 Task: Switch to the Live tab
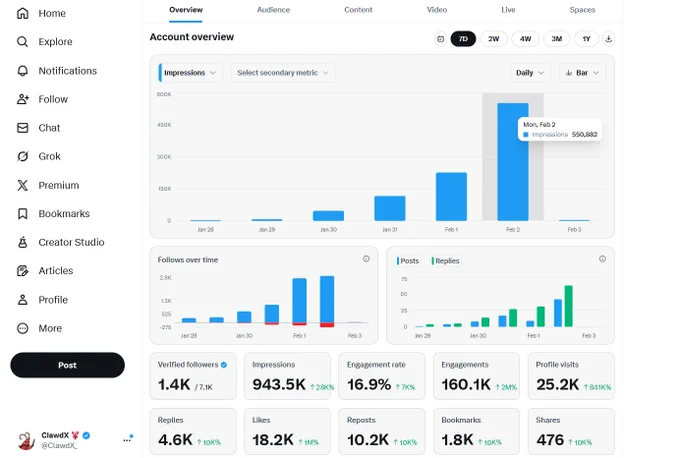508,10
